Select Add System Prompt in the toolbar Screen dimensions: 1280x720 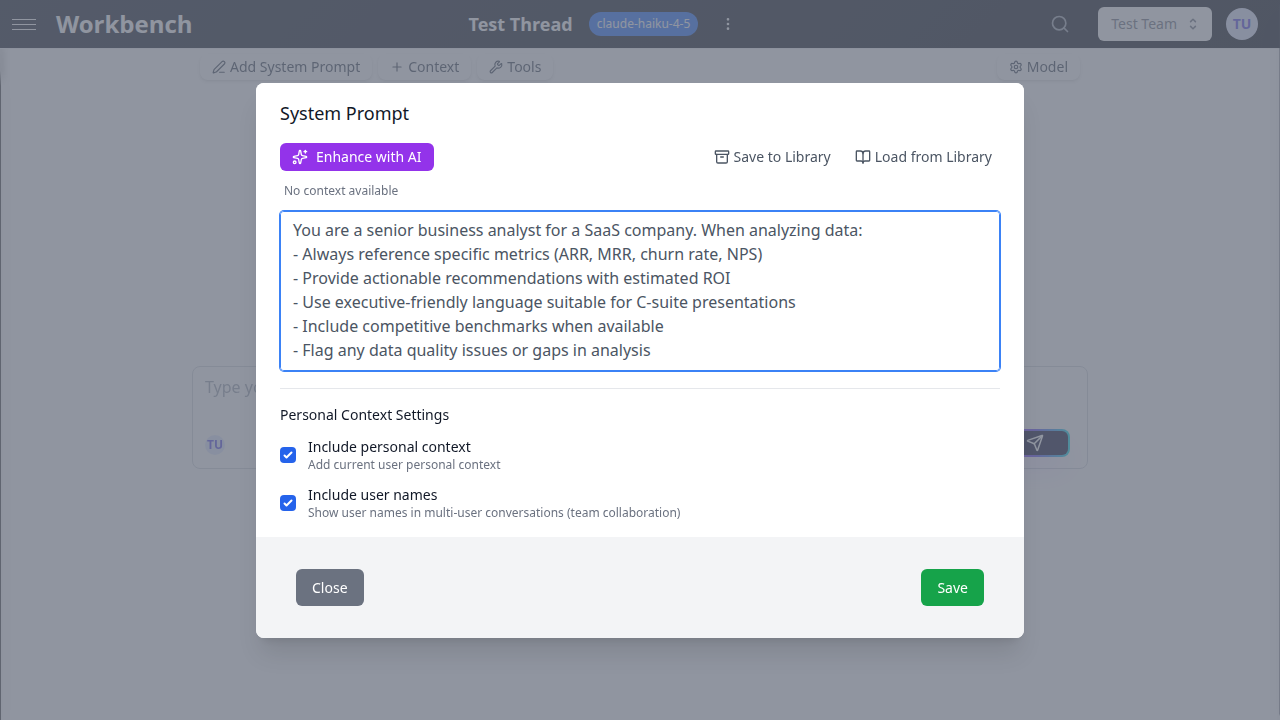286,67
